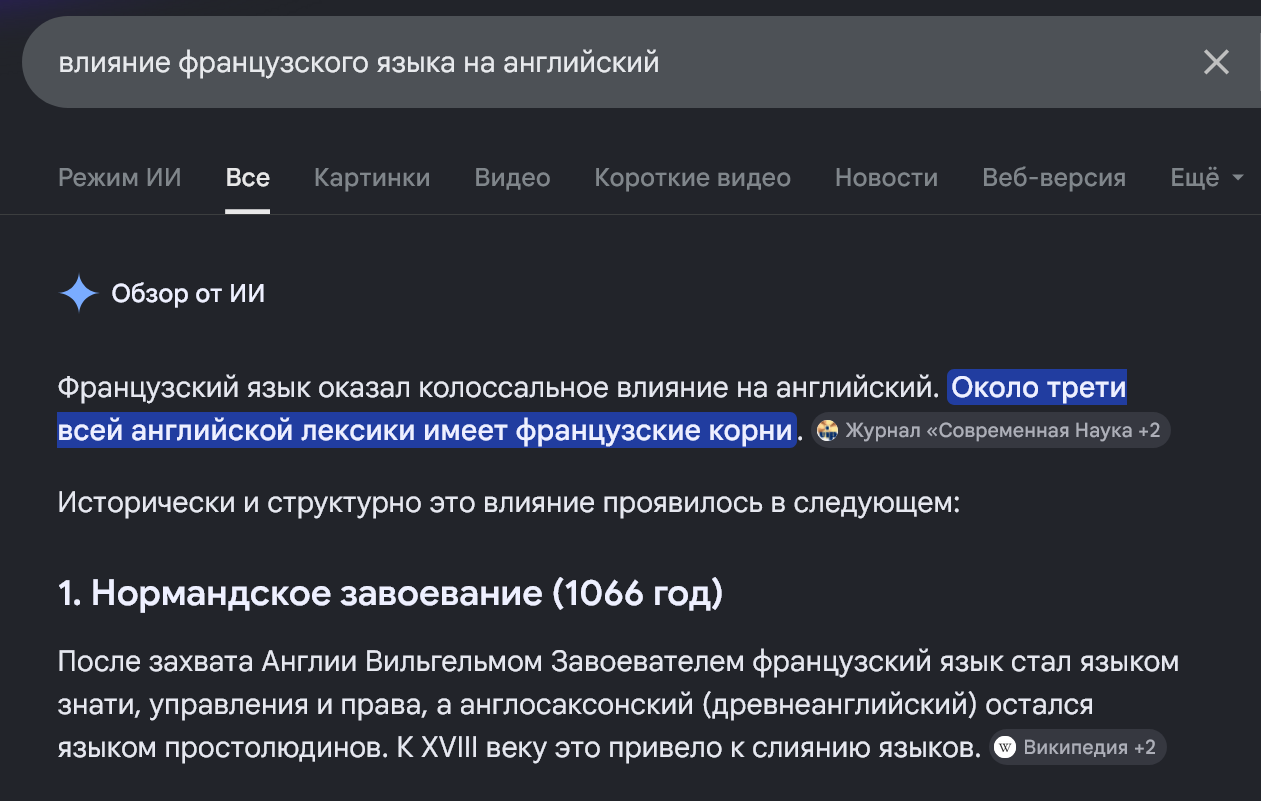Expand the Ещё dropdown arrow
The height and width of the screenshot is (801, 1261).
click(x=1238, y=178)
